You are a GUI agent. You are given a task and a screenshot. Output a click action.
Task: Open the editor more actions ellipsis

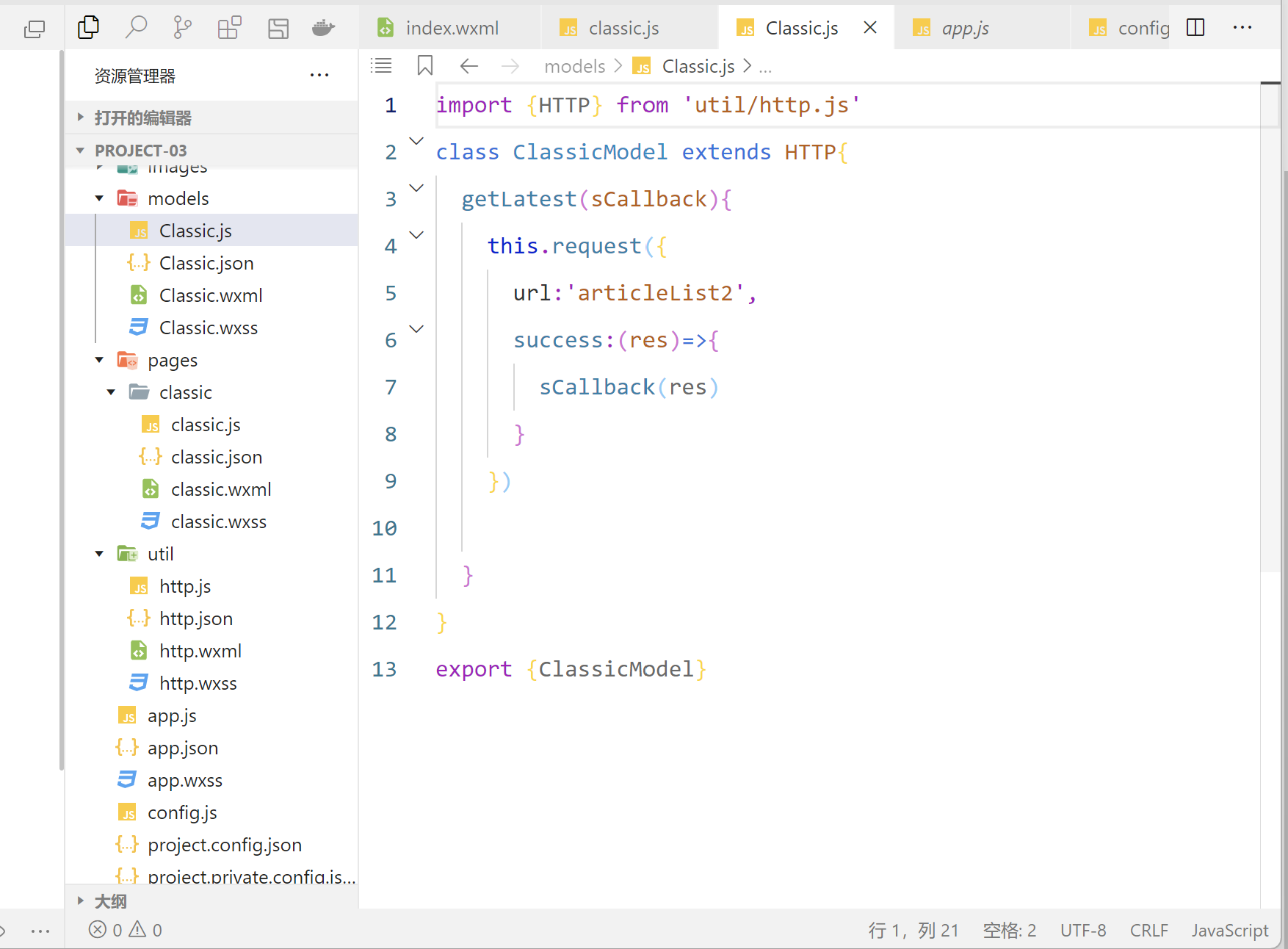pos(1242,28)
